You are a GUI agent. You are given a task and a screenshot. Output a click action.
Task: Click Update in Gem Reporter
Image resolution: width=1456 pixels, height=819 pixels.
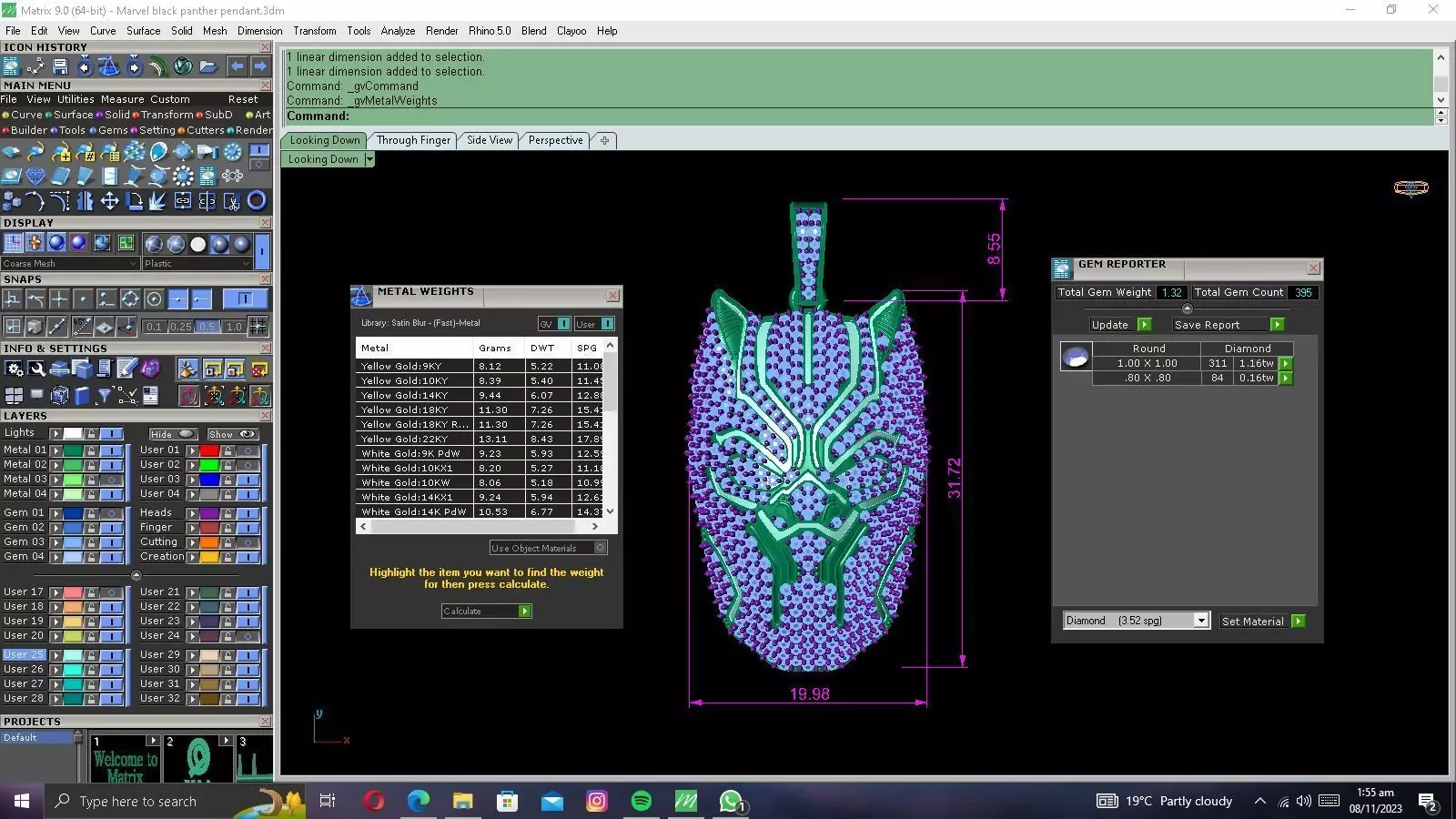pos(1120,325)
